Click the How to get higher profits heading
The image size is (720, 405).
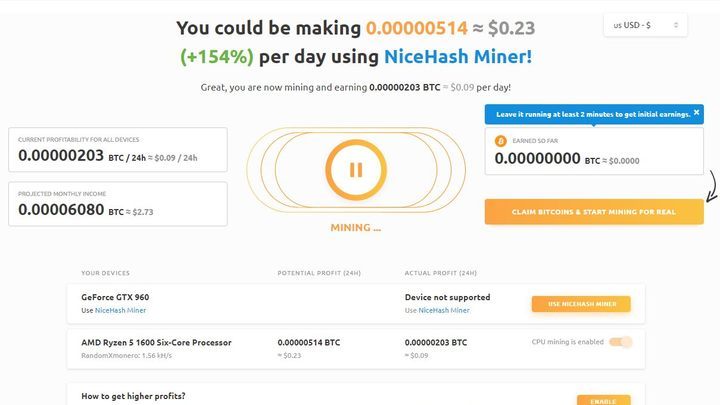(x=133, y=396)
